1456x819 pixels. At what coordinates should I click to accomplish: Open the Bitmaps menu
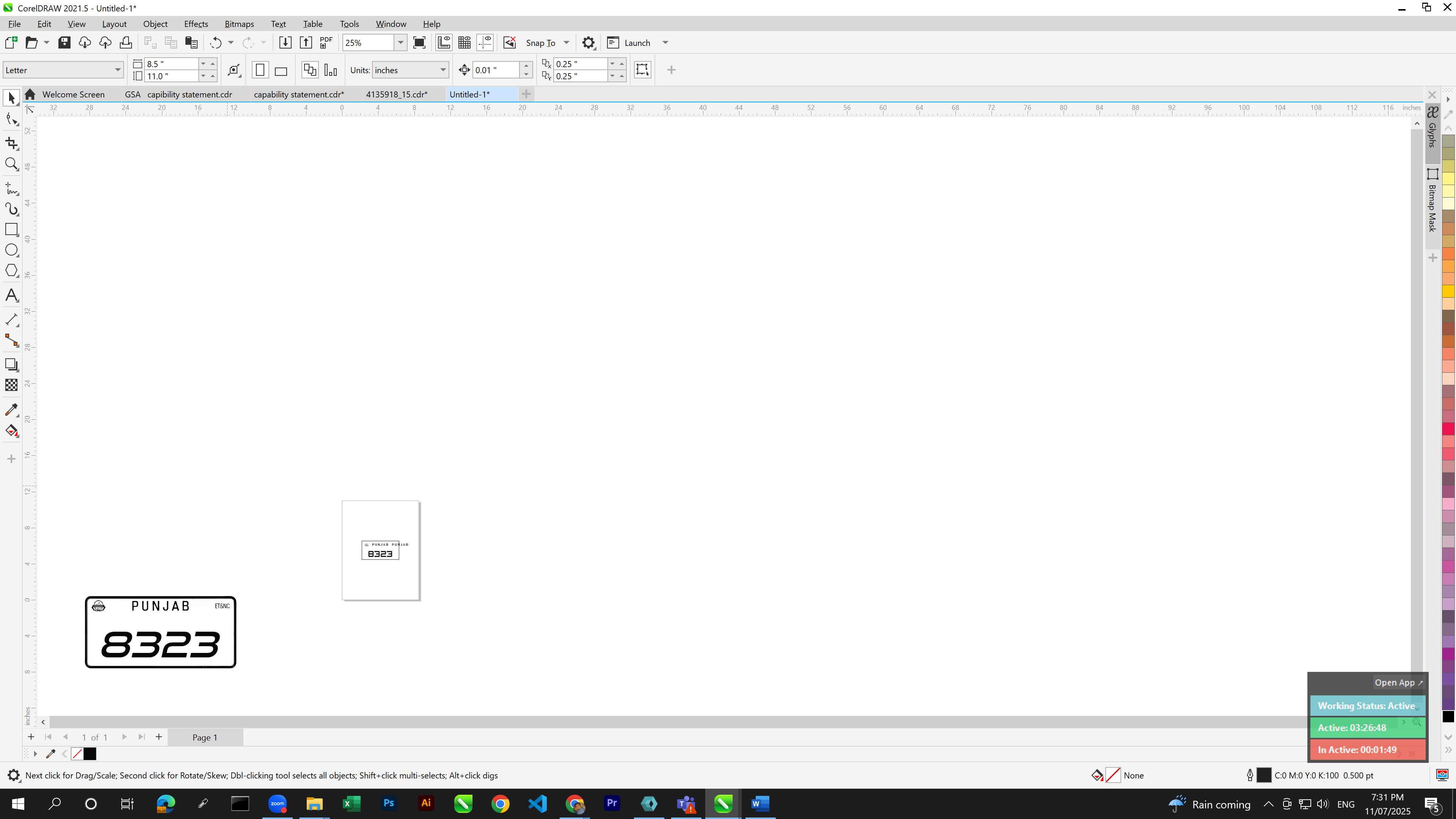[x=239, y=24]
